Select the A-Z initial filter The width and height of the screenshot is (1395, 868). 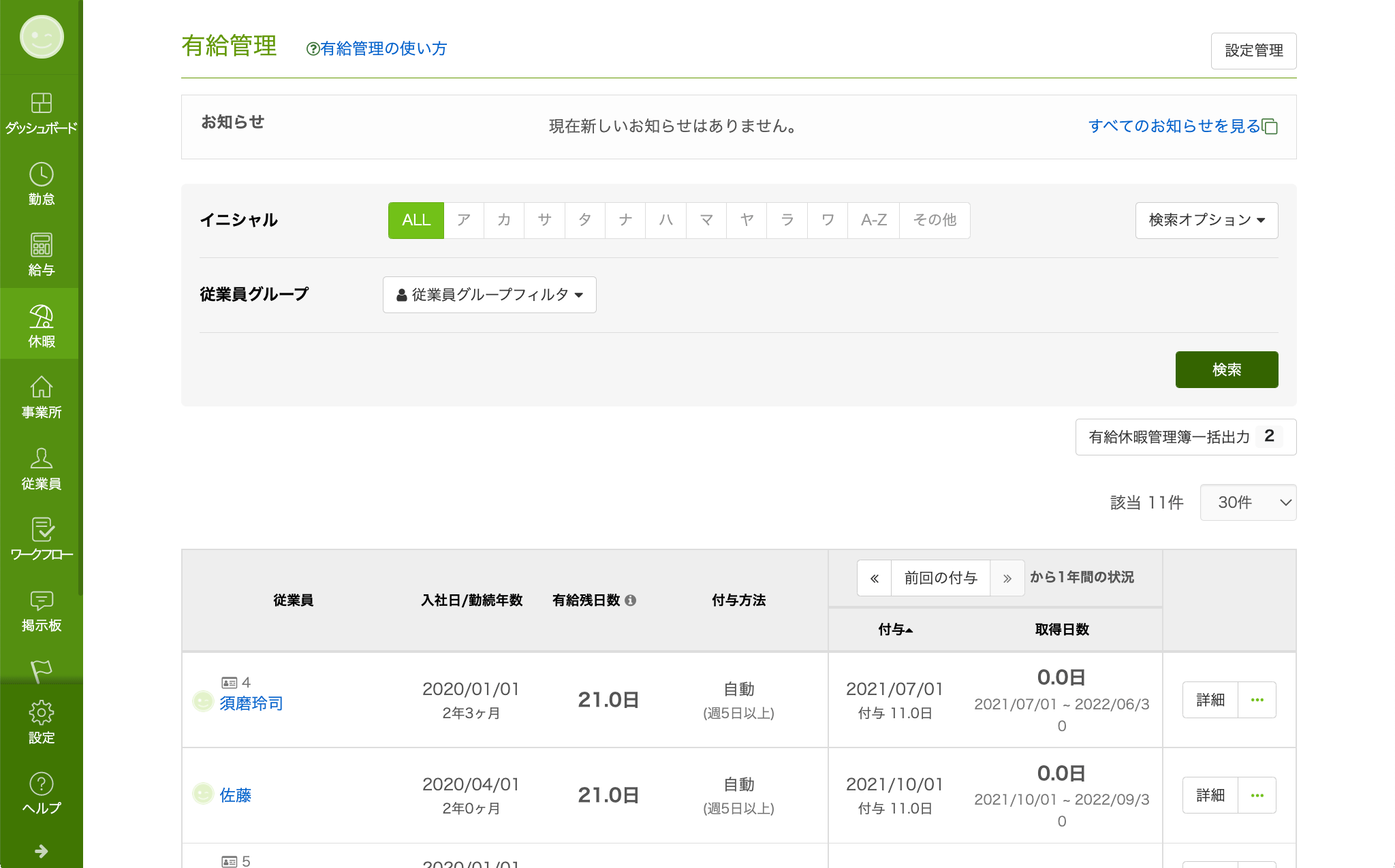coord(874,220)
